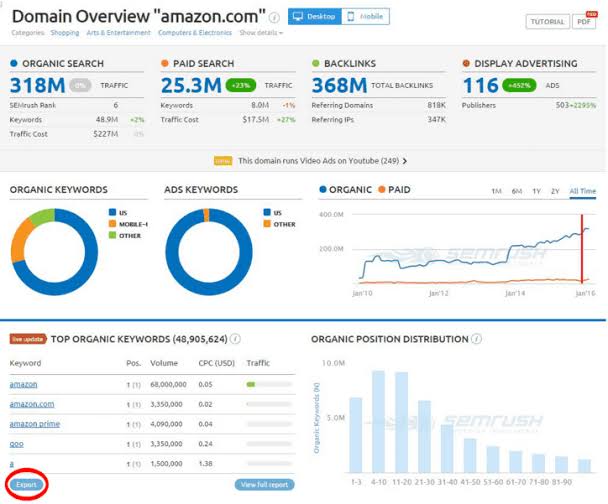
Task: Open the Video Ads on Youtube notice arrow
Action: pyautogui.click(x=405, y=161)
